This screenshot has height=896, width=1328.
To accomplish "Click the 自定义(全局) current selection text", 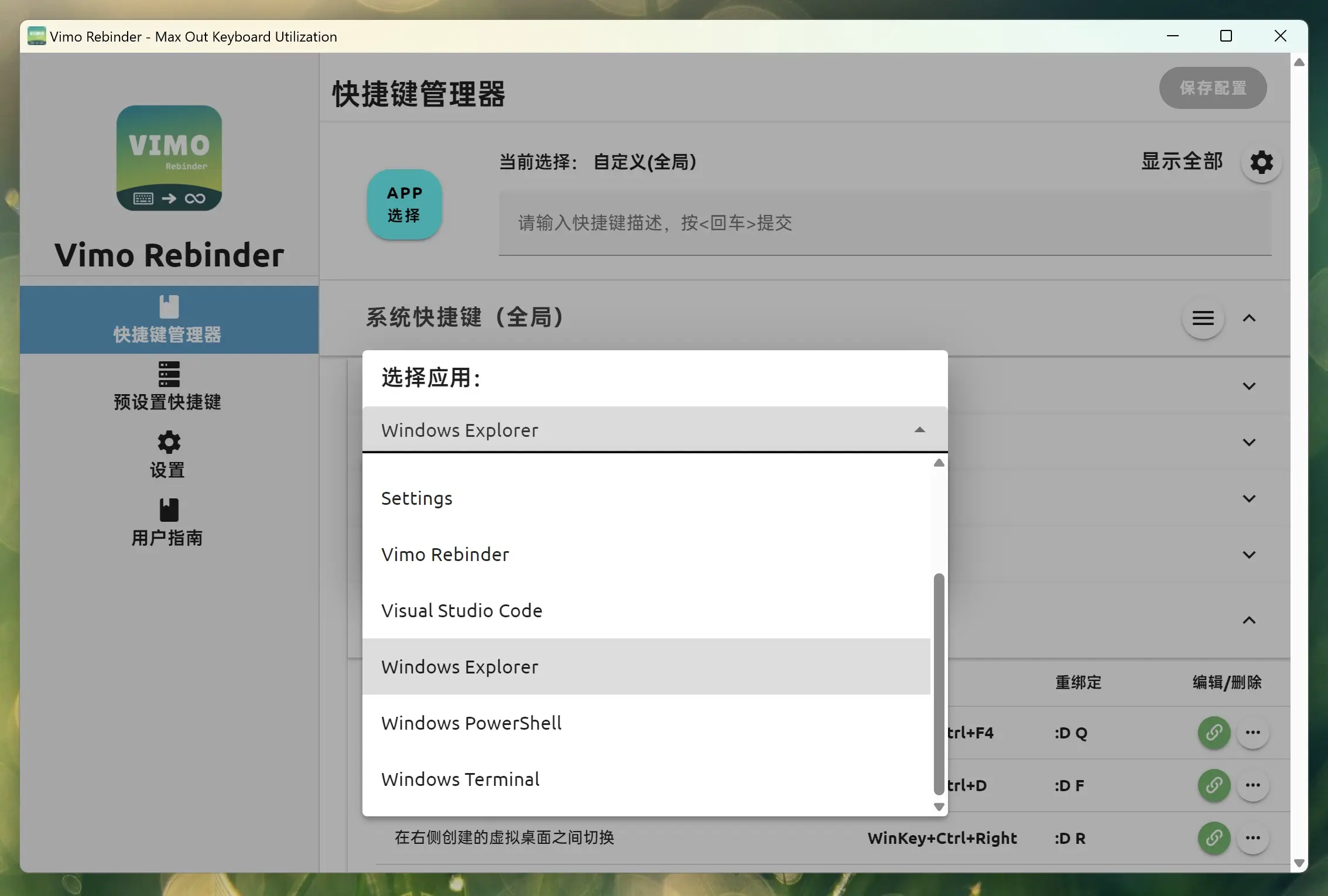I will [x=645, y=162].
